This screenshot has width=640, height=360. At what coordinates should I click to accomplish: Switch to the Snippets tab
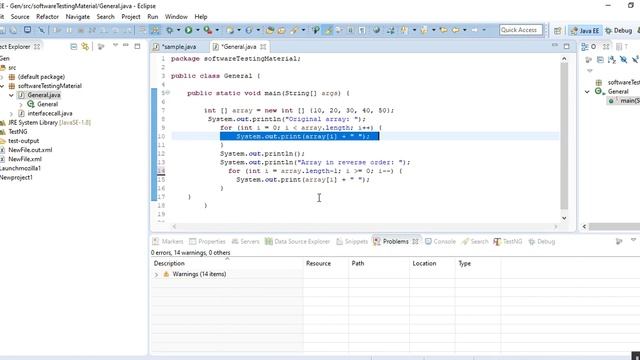pyautogui.click(x=352, y=242)
